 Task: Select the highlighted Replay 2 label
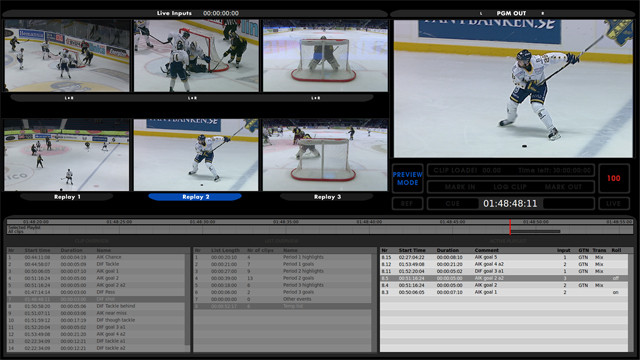pos(195,197)
